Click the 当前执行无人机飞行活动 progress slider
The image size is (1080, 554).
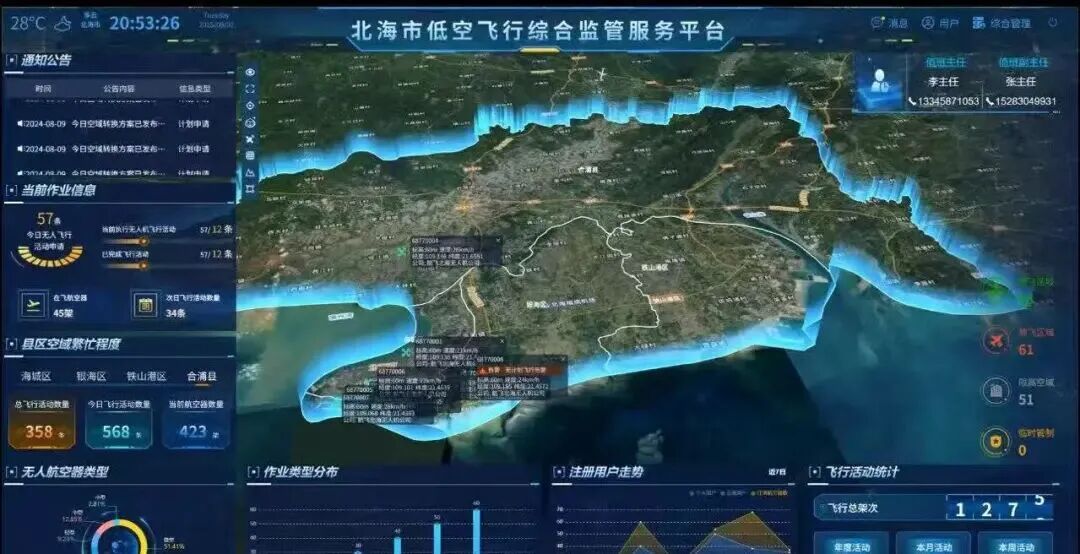pos(145,241)
